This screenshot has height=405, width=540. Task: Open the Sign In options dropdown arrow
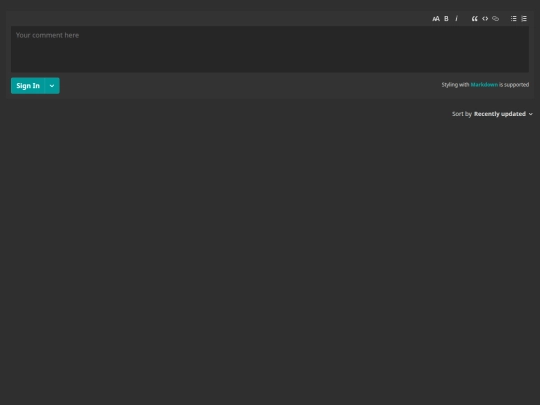[x=52, y=86]
